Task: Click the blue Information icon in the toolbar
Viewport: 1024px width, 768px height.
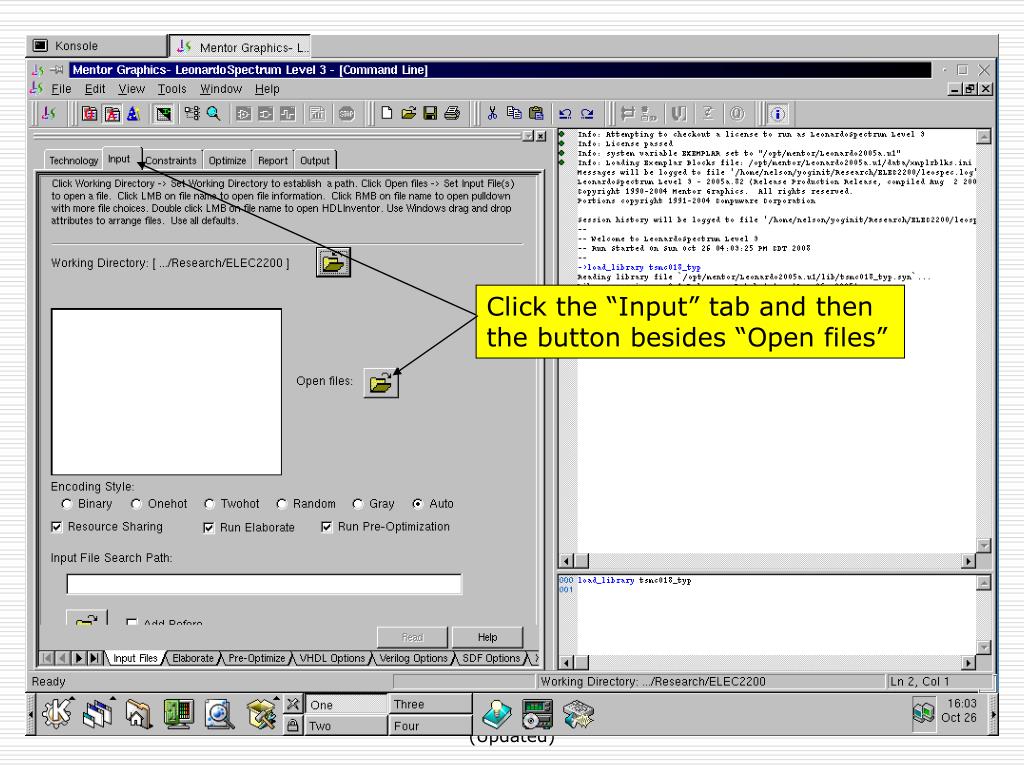Action: [x=777, y=114]
